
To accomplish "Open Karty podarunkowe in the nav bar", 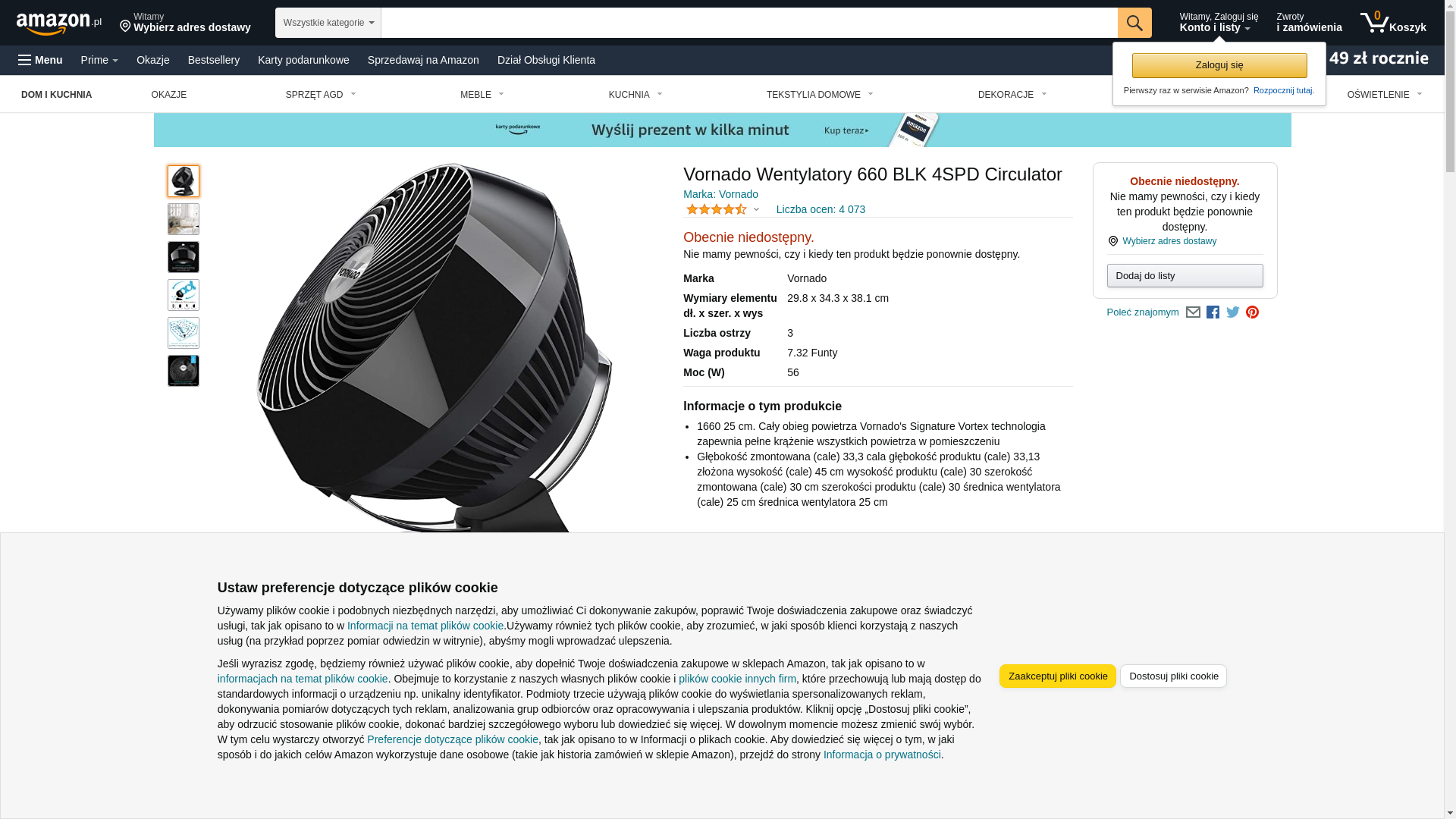I will pos(303,60).
